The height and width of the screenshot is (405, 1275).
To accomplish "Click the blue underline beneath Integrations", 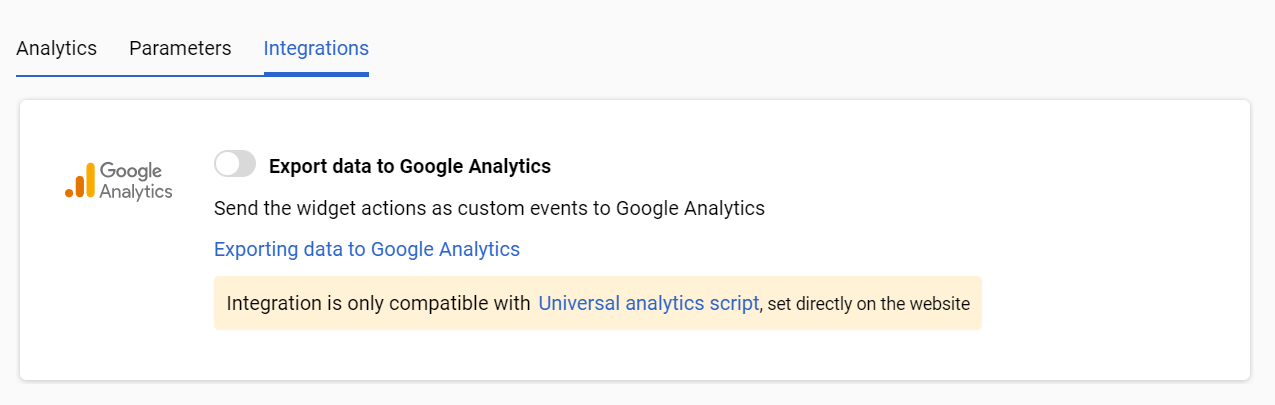I will tap(316, 74).
